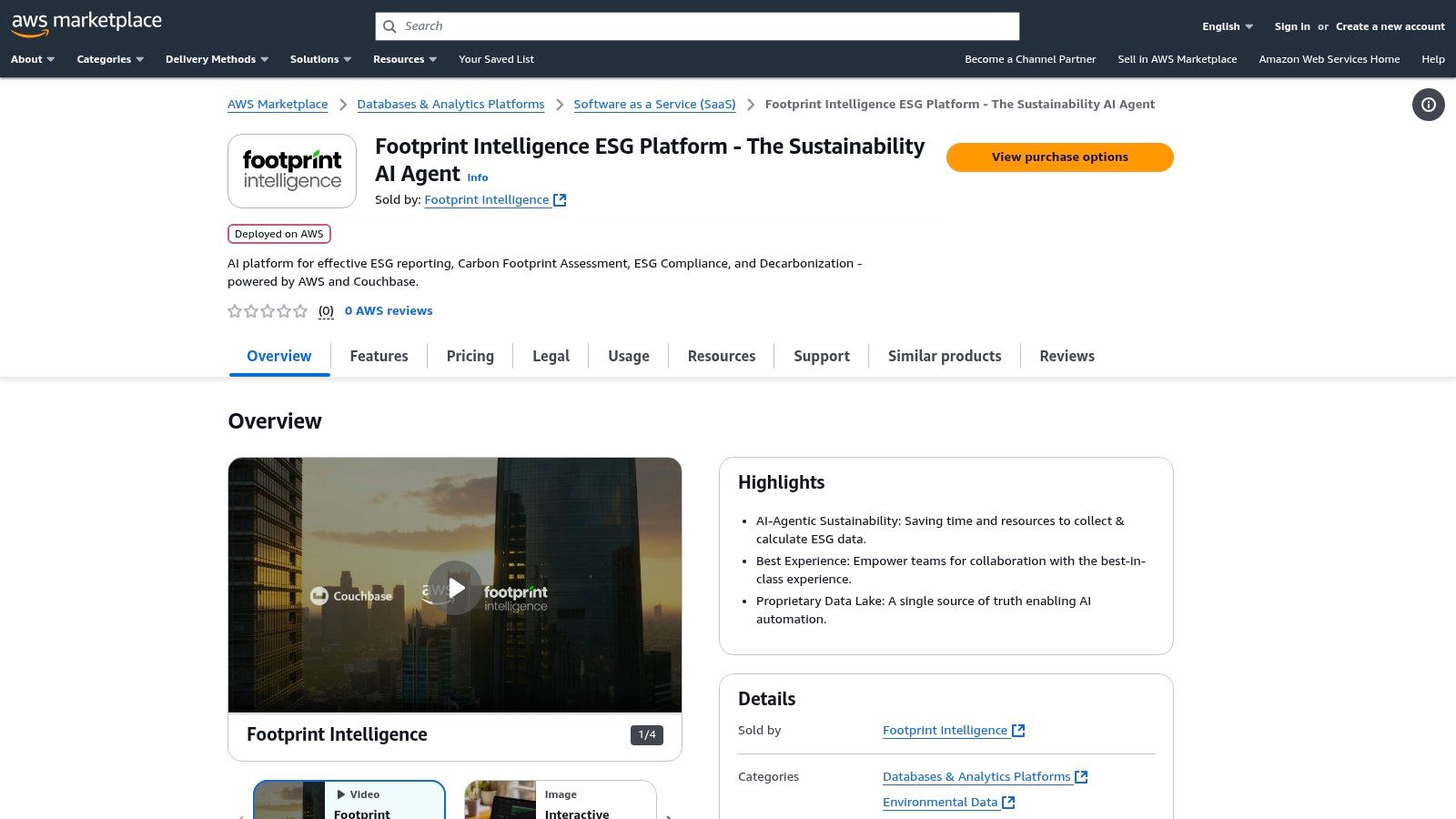
Task: Select the Video Footprint thumbnail
Action: coord(349,800)
